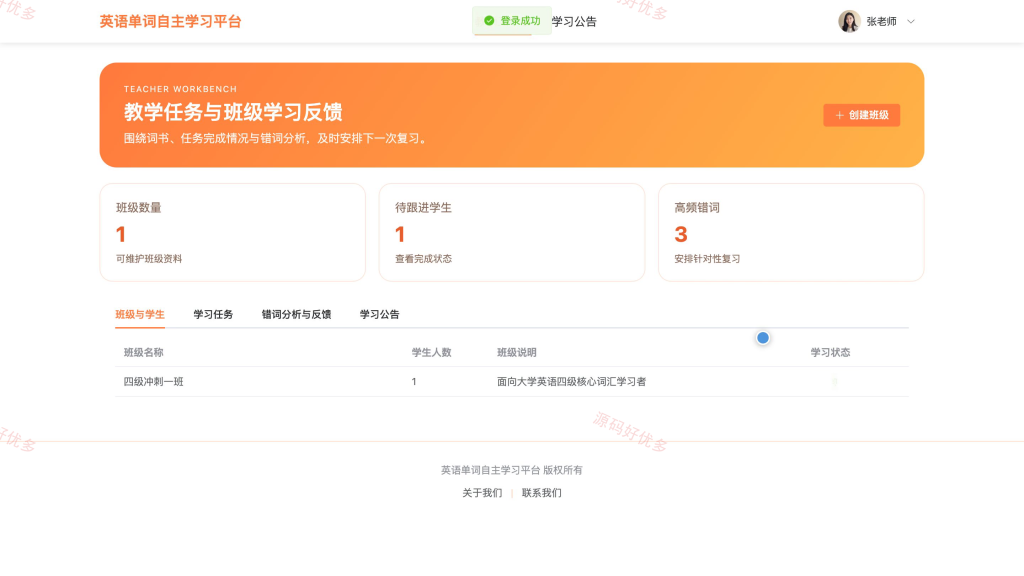Screen dimensions: 1024x576
Task: Open the 高频错词 statistics card
Action: [791, 232]
